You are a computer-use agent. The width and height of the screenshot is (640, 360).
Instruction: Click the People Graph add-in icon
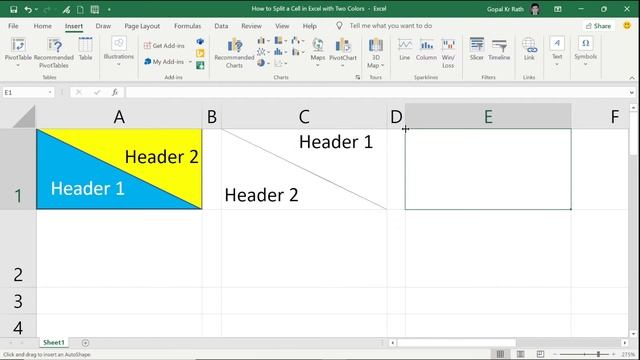coord(200,65)
